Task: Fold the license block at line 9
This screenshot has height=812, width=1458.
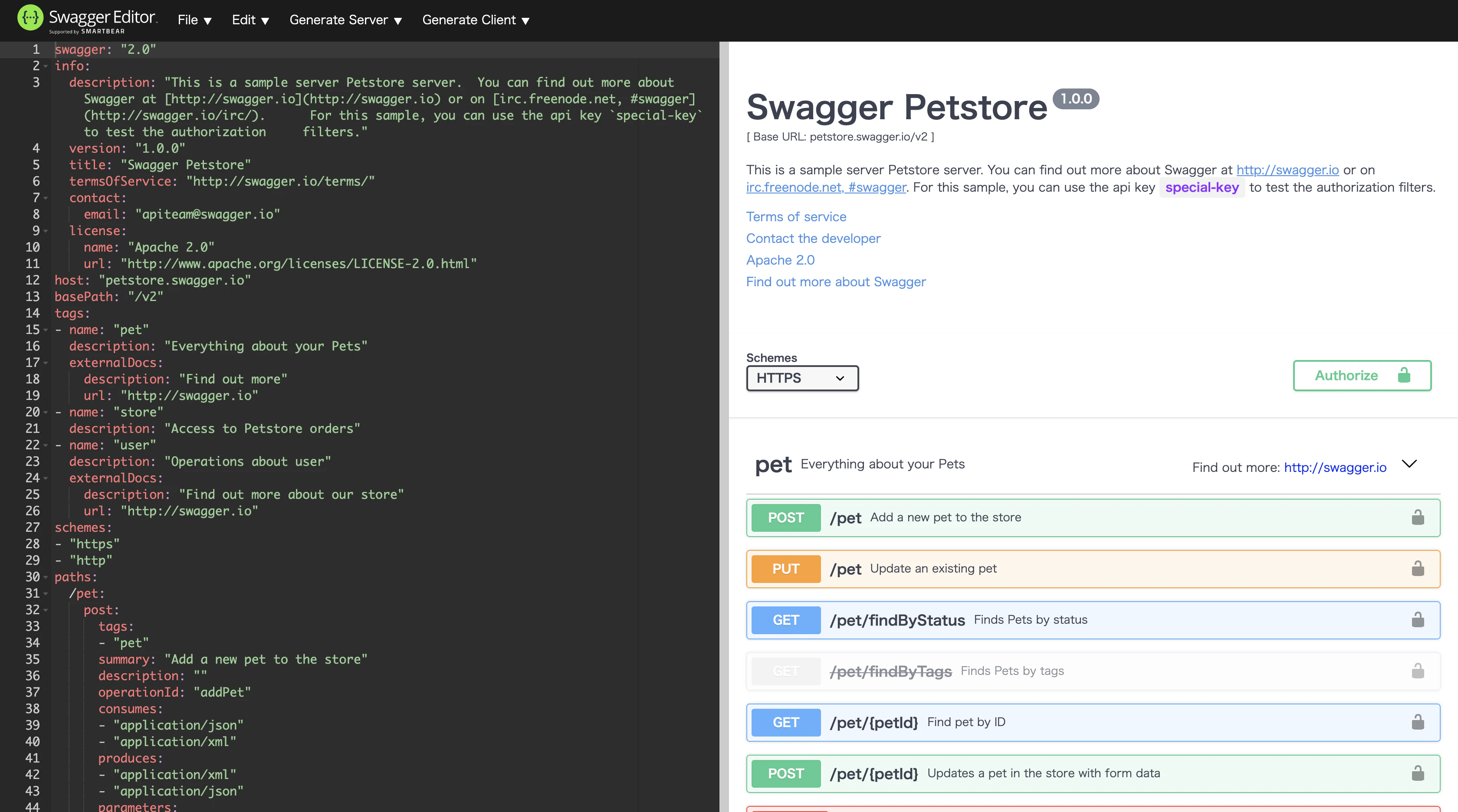Action: [x=46, y=231]
